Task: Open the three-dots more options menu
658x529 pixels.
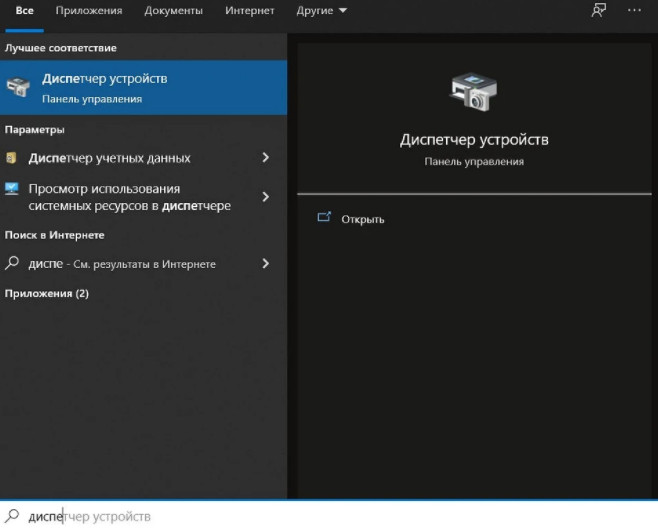Action: click(634, 10)
